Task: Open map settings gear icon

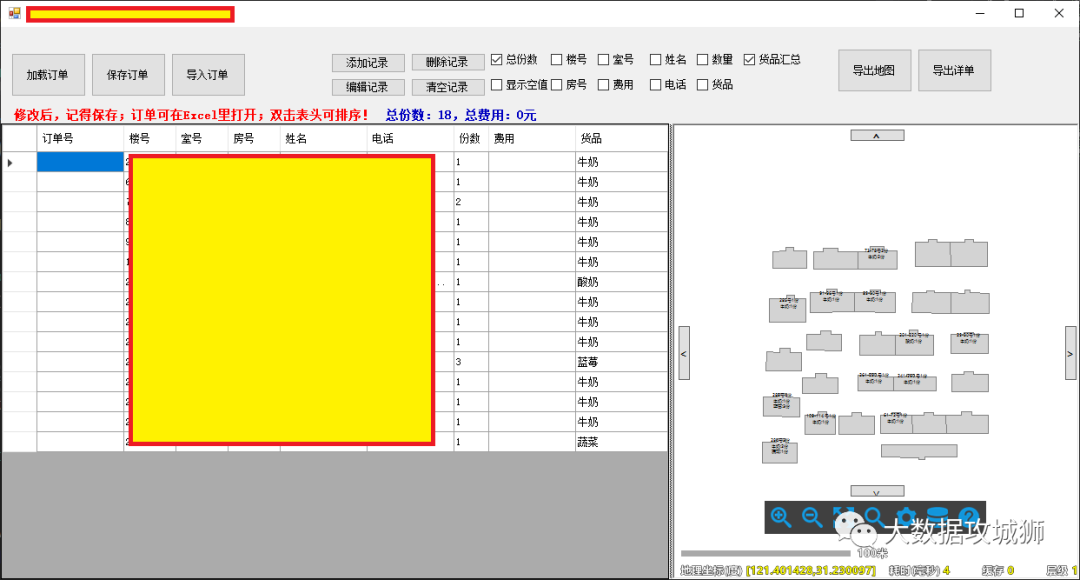Action: pyautogui.click(x=906, y=517)
